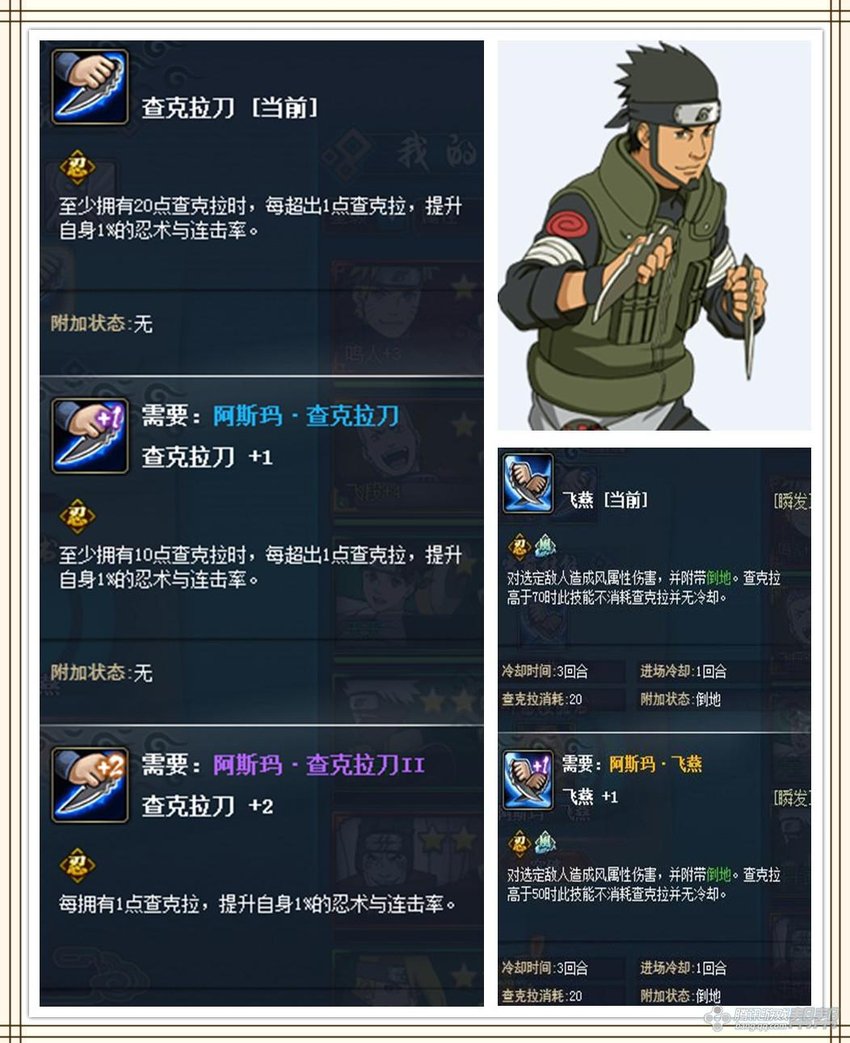Open the yellow 阿斯玛·飞燕 requirement link
850x1043 pixels.
point(656,764)
